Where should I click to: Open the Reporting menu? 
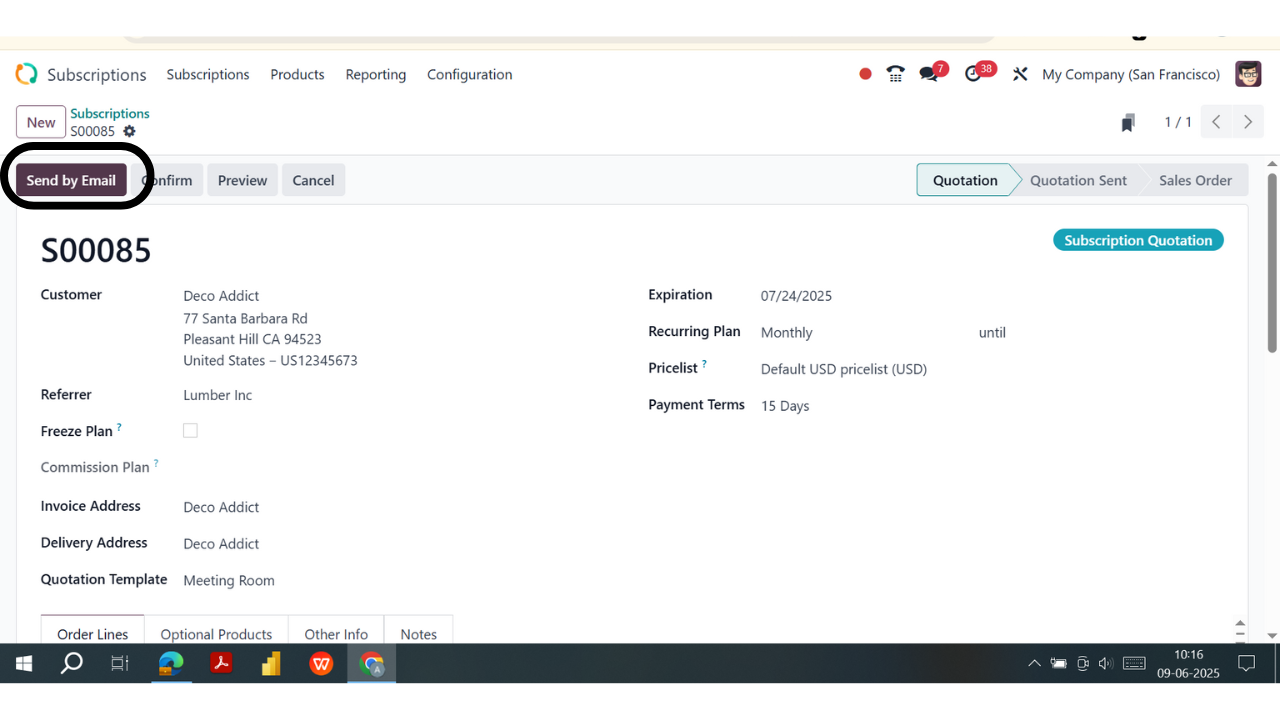point(375,74)
